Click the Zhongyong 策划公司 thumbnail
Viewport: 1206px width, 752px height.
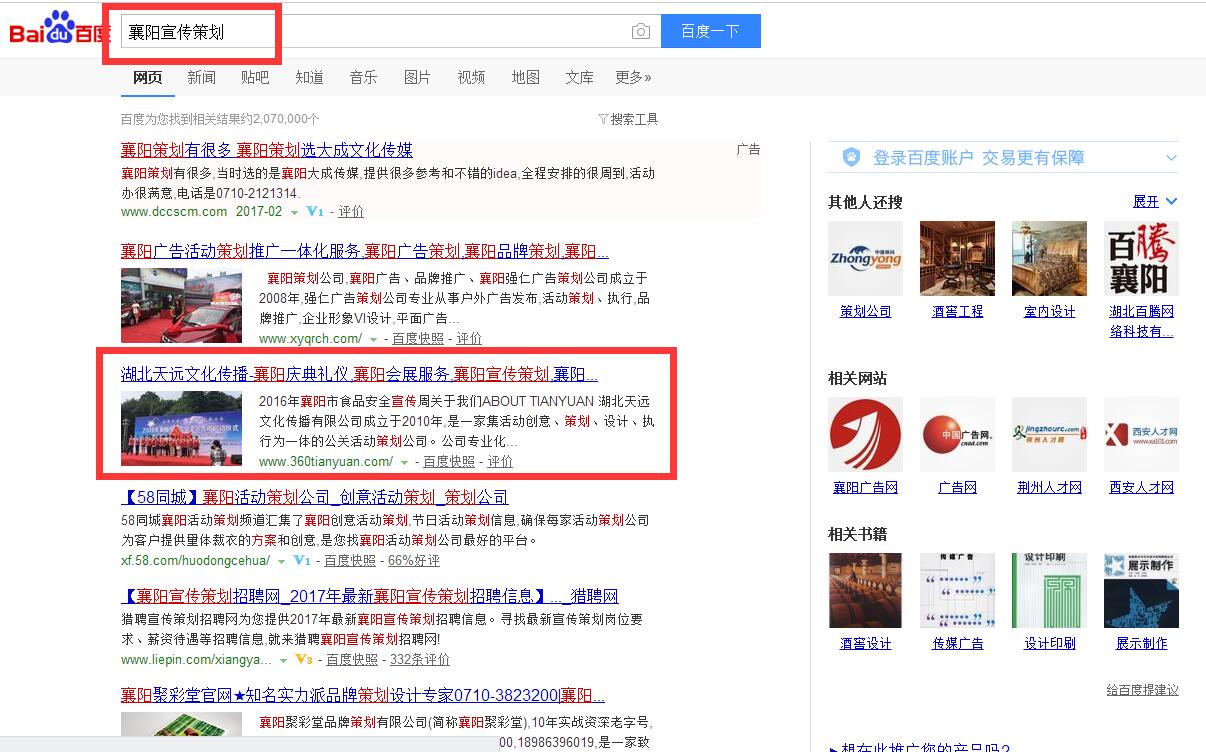tap(865, 258)
